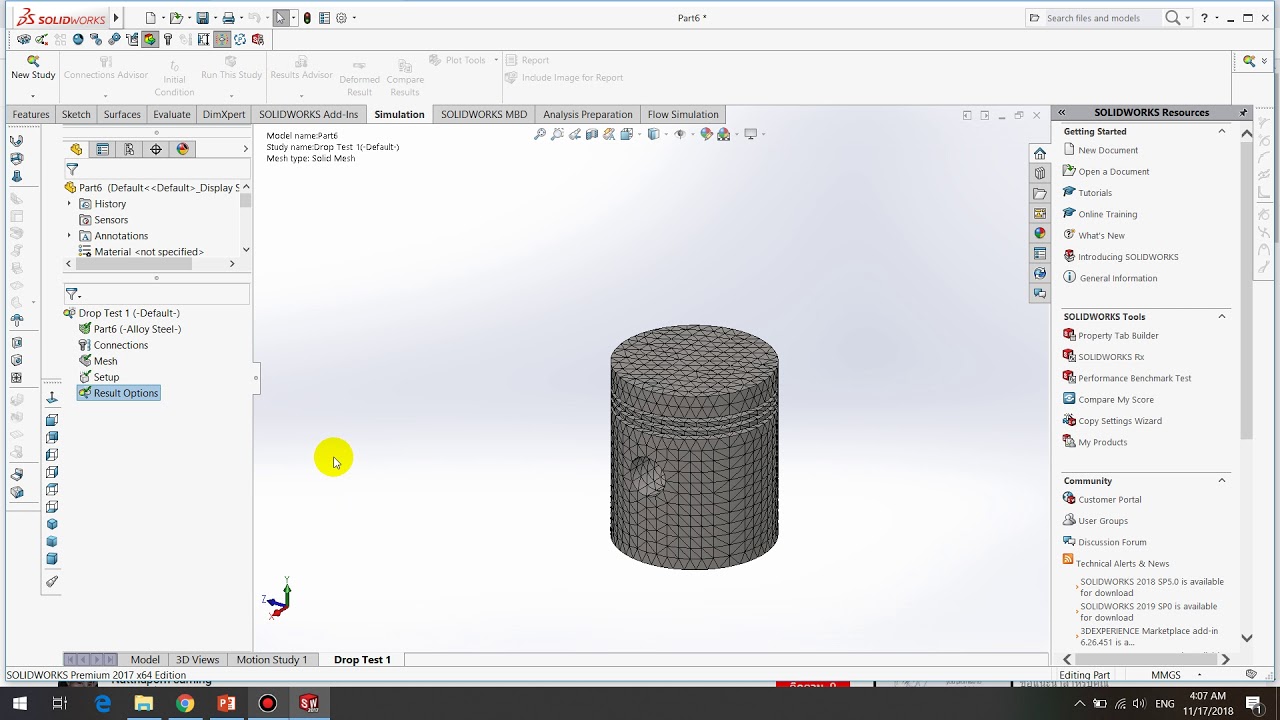Open the DimXpertManager crosshair tab icon

[156, 149]
